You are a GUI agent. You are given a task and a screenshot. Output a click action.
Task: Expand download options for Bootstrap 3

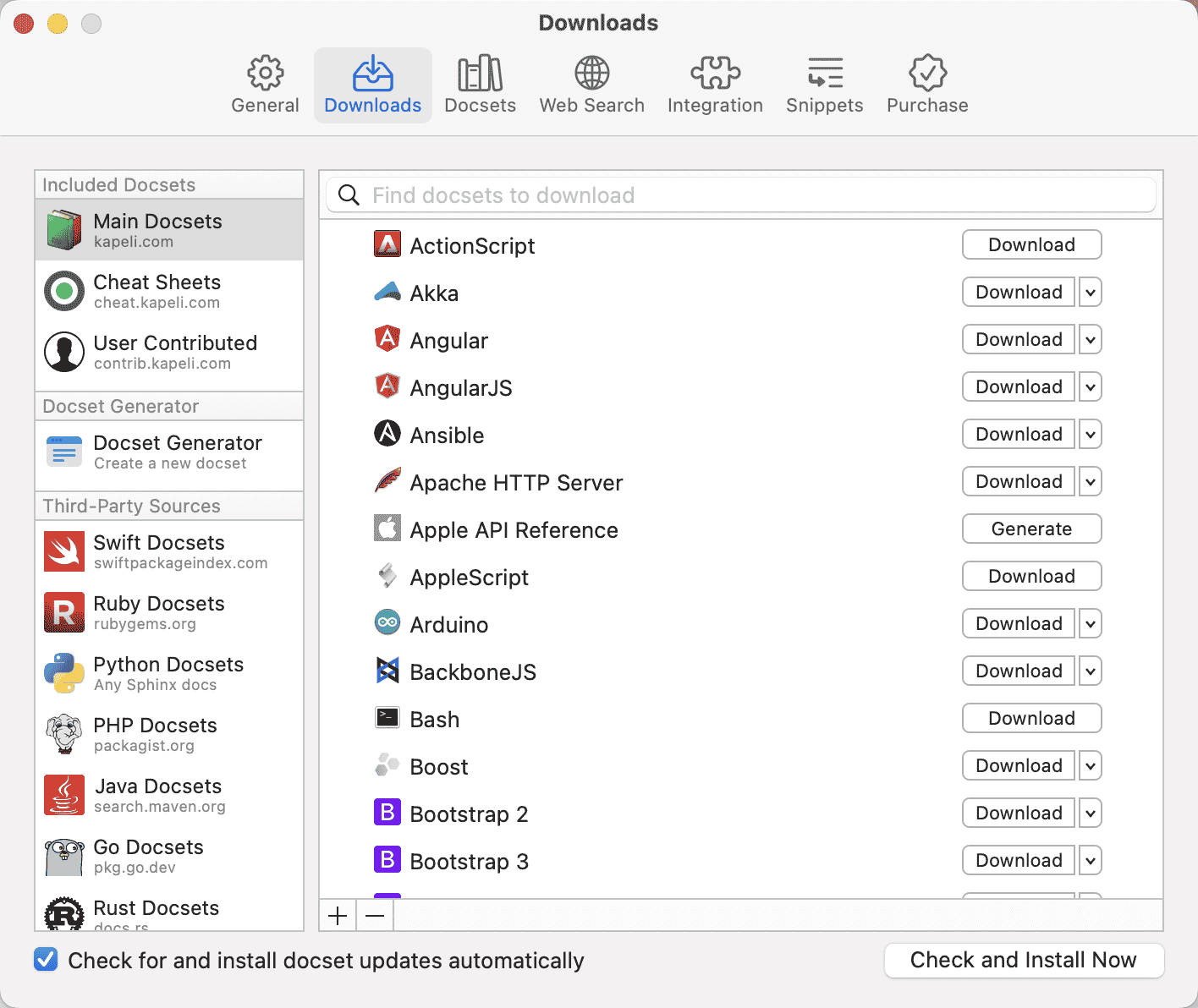(x=1090, y=860)
